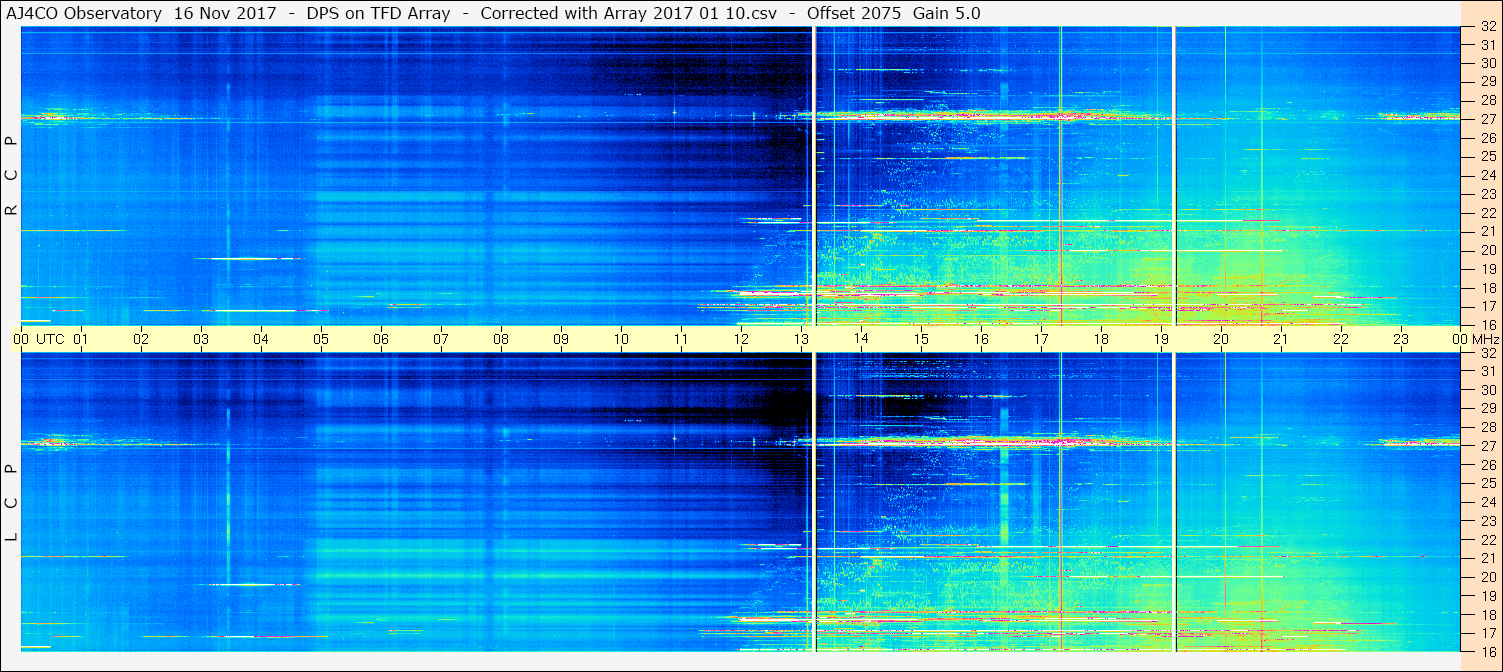Click the vertical "LCP" panel label
Viewport: 1503px width, 672px height.
point(12,503)
